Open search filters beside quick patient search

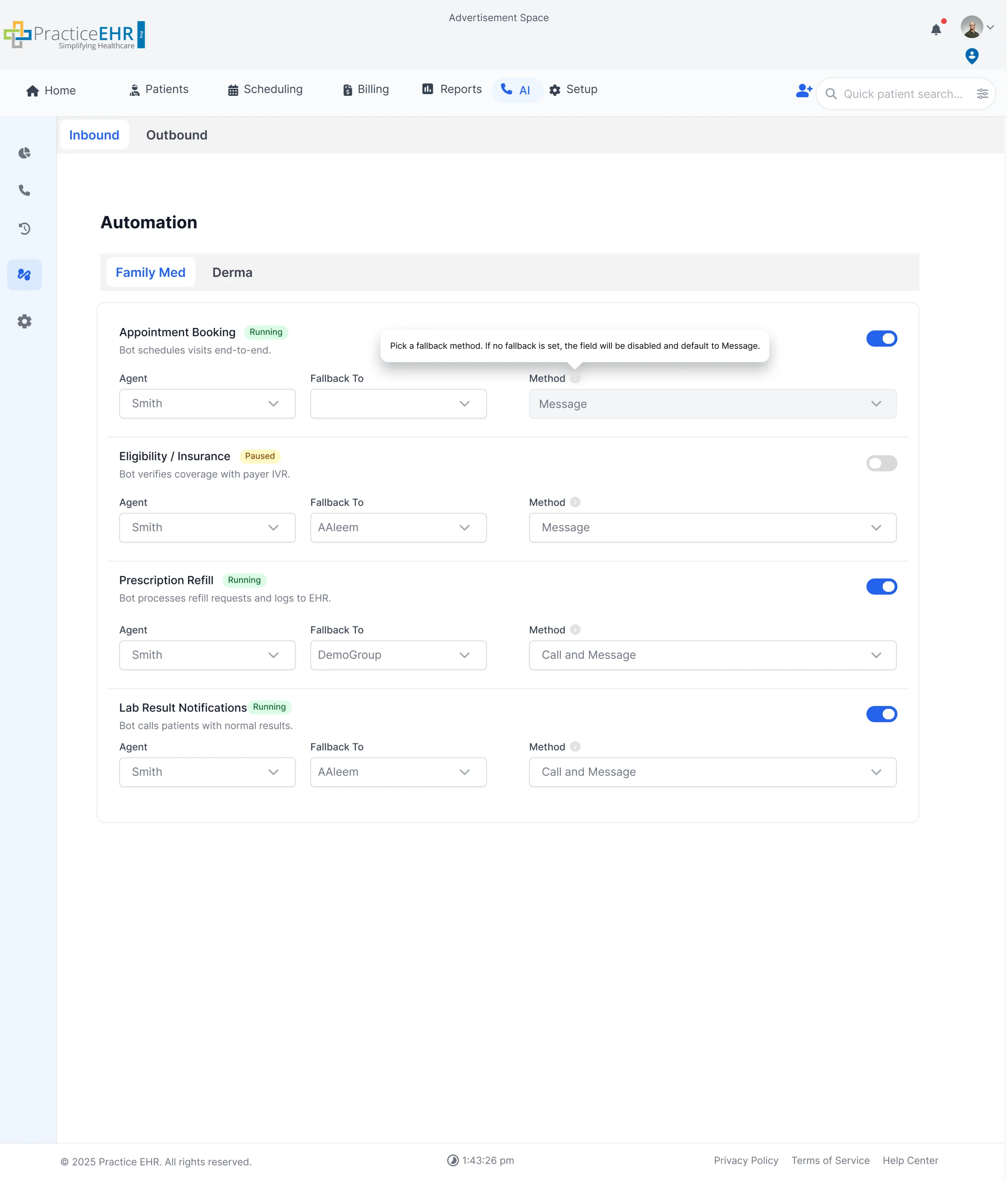click(x=983, y=93)
